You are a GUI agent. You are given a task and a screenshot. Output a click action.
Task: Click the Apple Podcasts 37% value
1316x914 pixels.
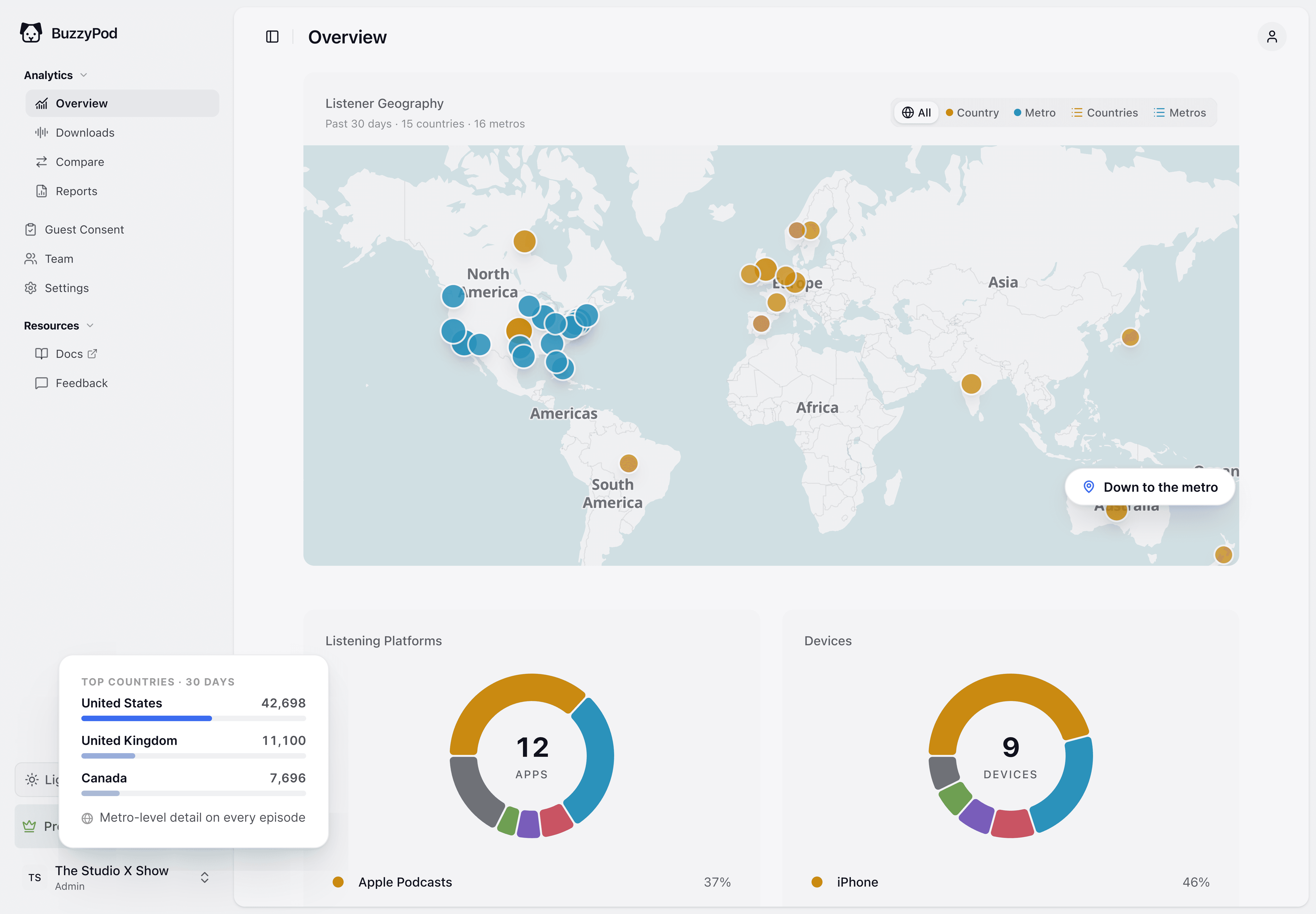coord(717,882)
